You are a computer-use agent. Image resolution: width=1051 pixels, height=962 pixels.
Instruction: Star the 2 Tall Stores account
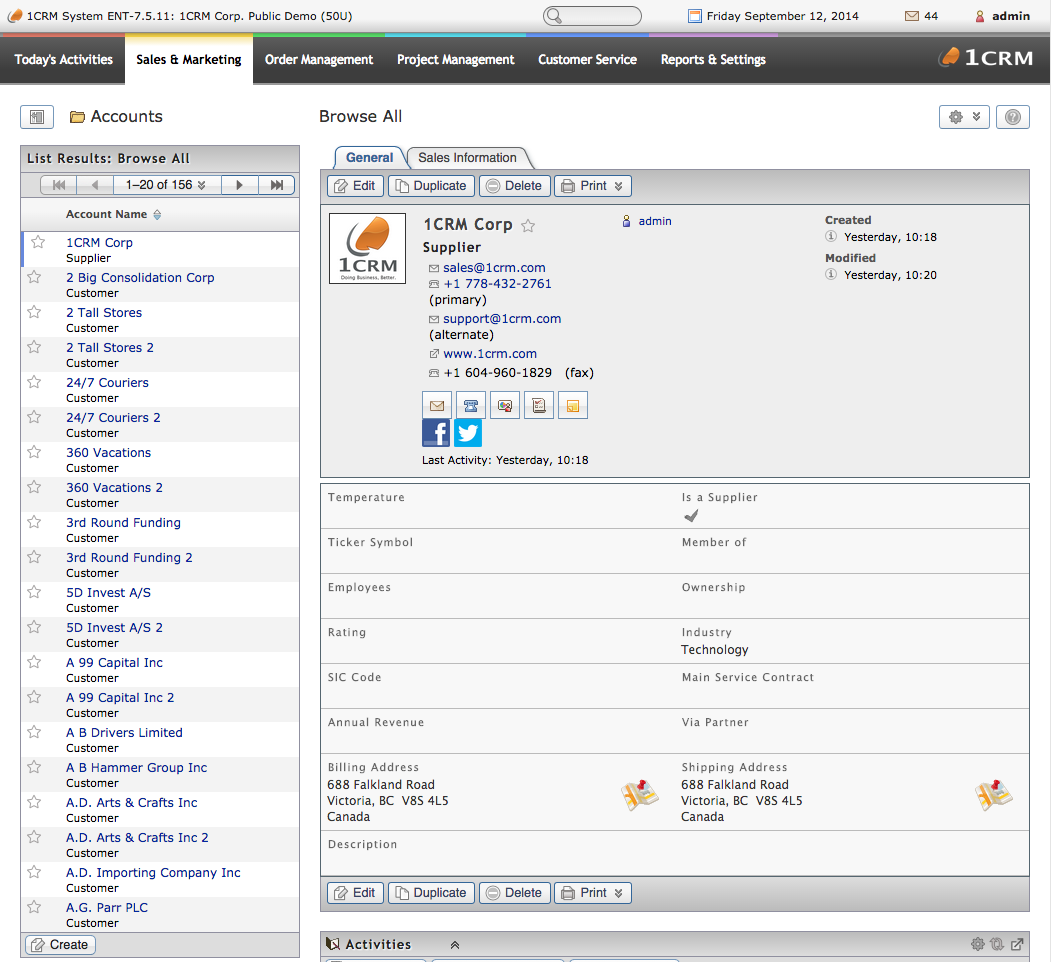[x=34, y=312]
